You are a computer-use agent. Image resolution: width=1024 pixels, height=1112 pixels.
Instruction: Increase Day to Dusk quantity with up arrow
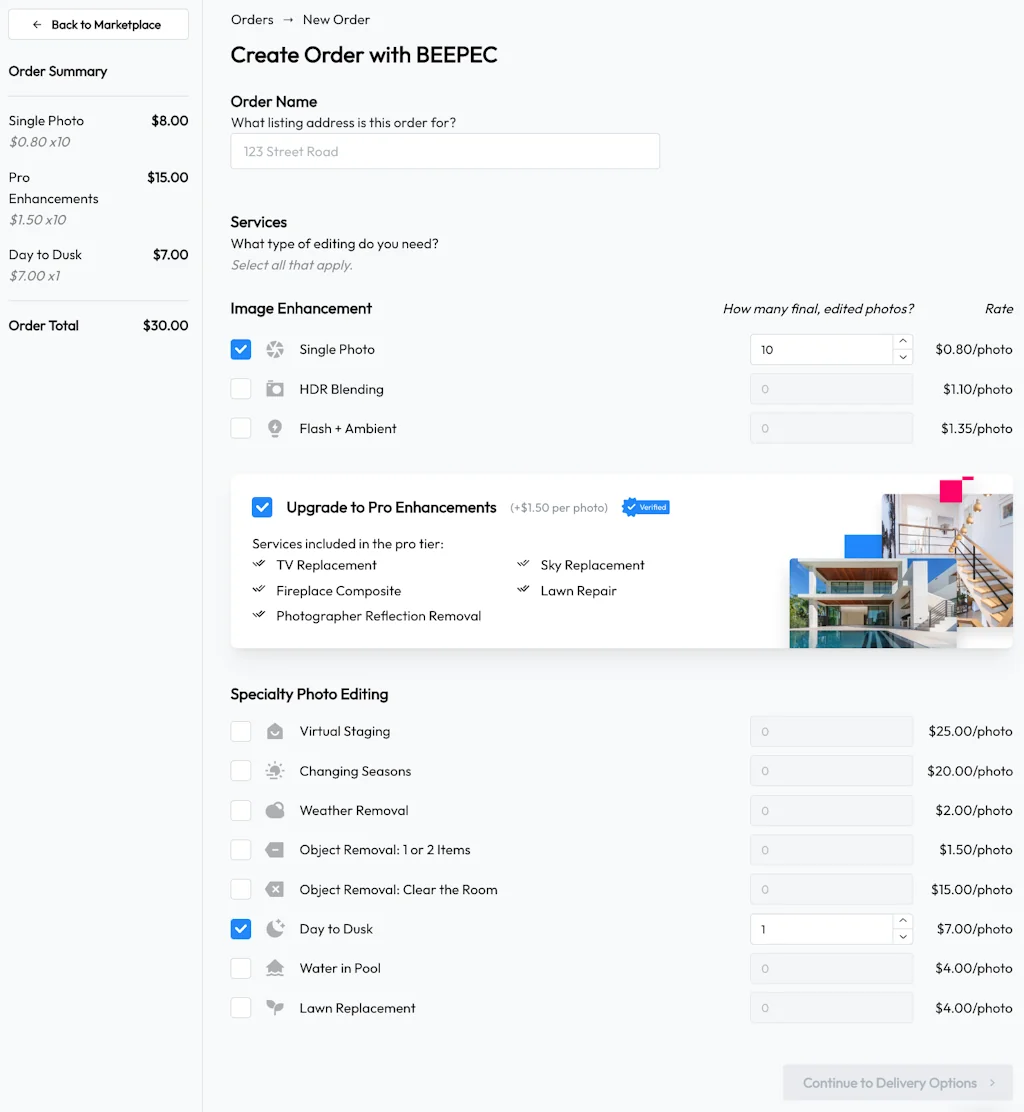pos(903,921)
